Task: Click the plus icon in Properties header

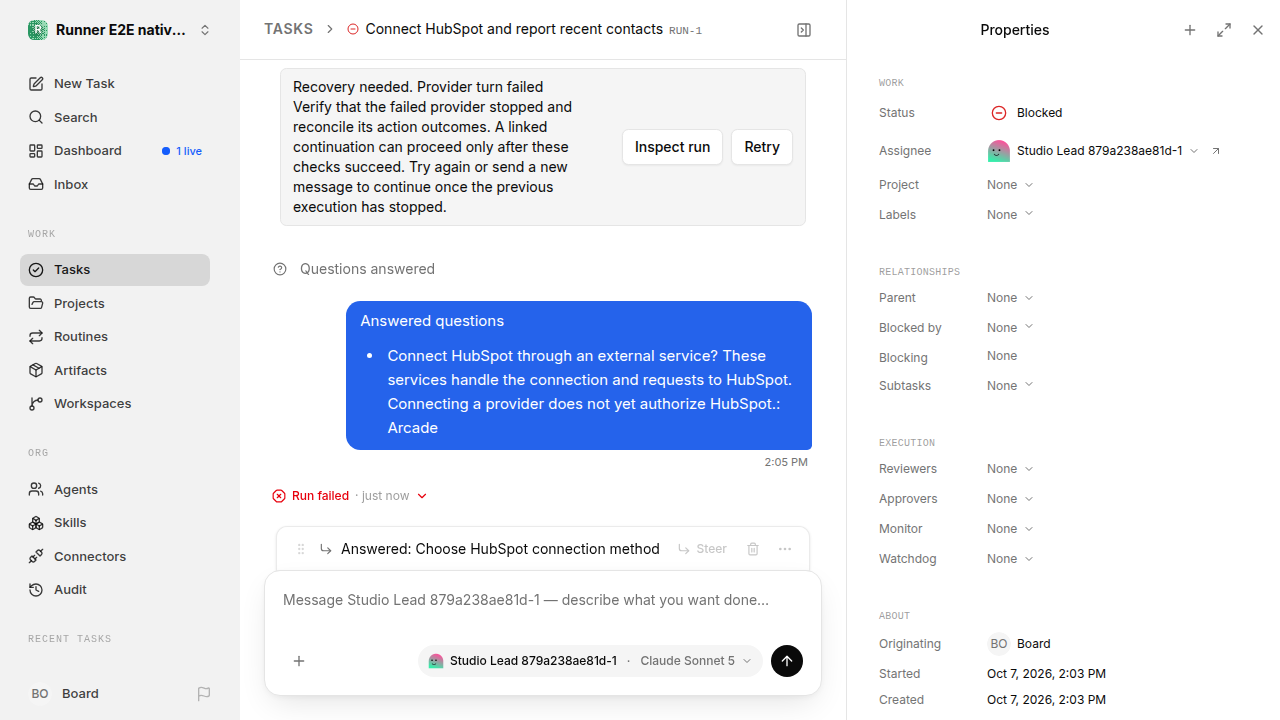Action: click(1190, 30)
